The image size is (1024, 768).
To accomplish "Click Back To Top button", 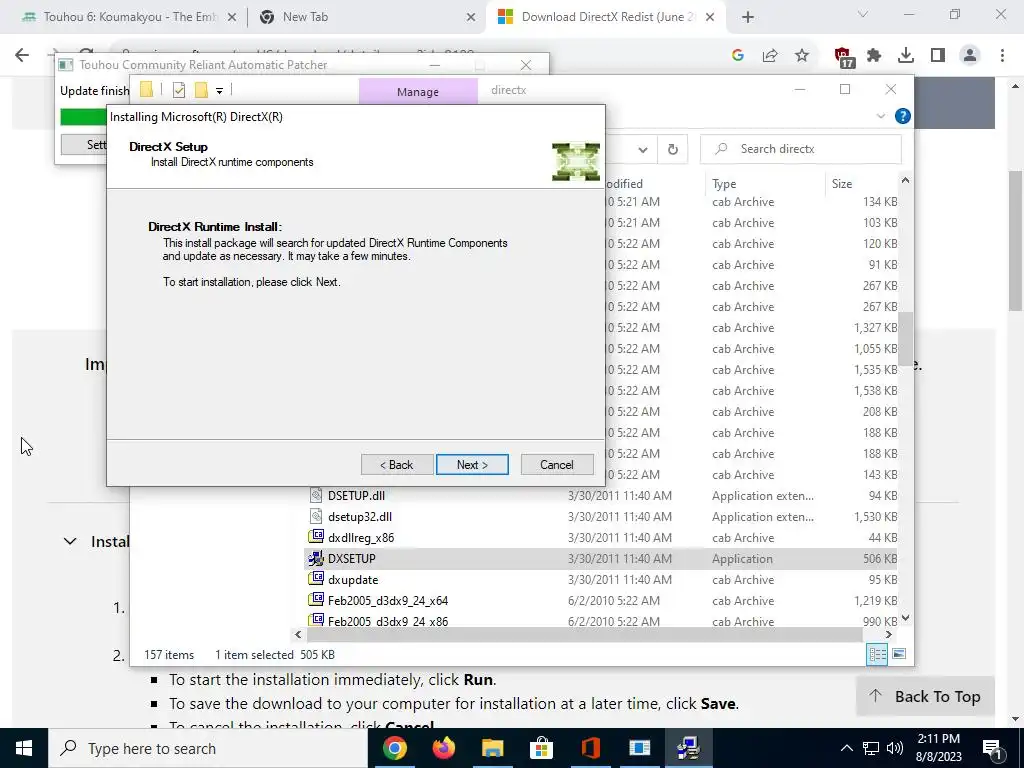I will click(x=925, y=696).
